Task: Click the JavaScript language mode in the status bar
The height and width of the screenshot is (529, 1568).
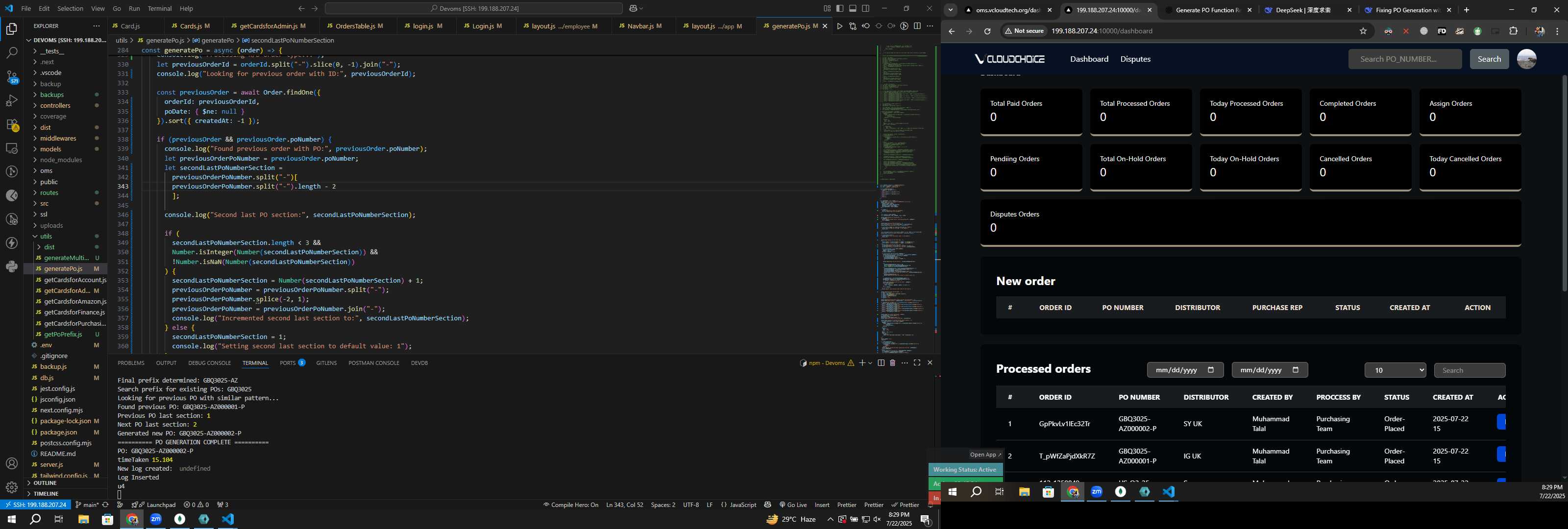Action: point(743,505)
